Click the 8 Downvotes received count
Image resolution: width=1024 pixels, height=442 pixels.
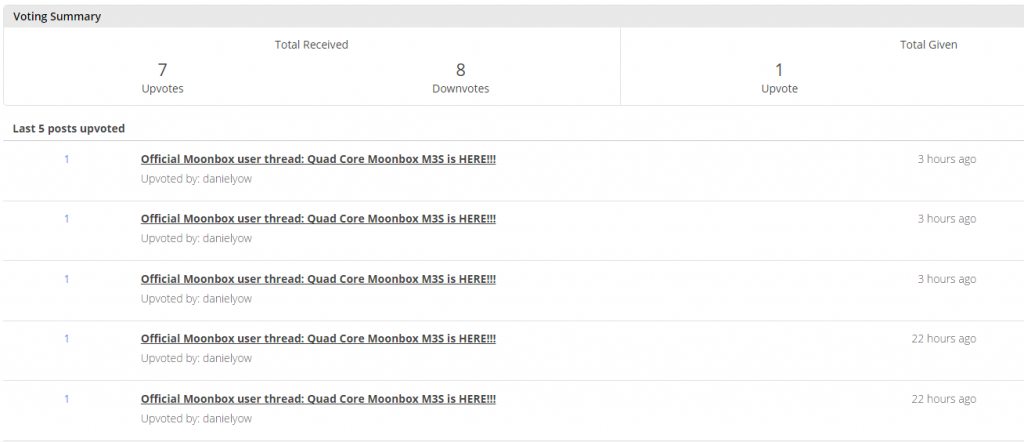460,70
